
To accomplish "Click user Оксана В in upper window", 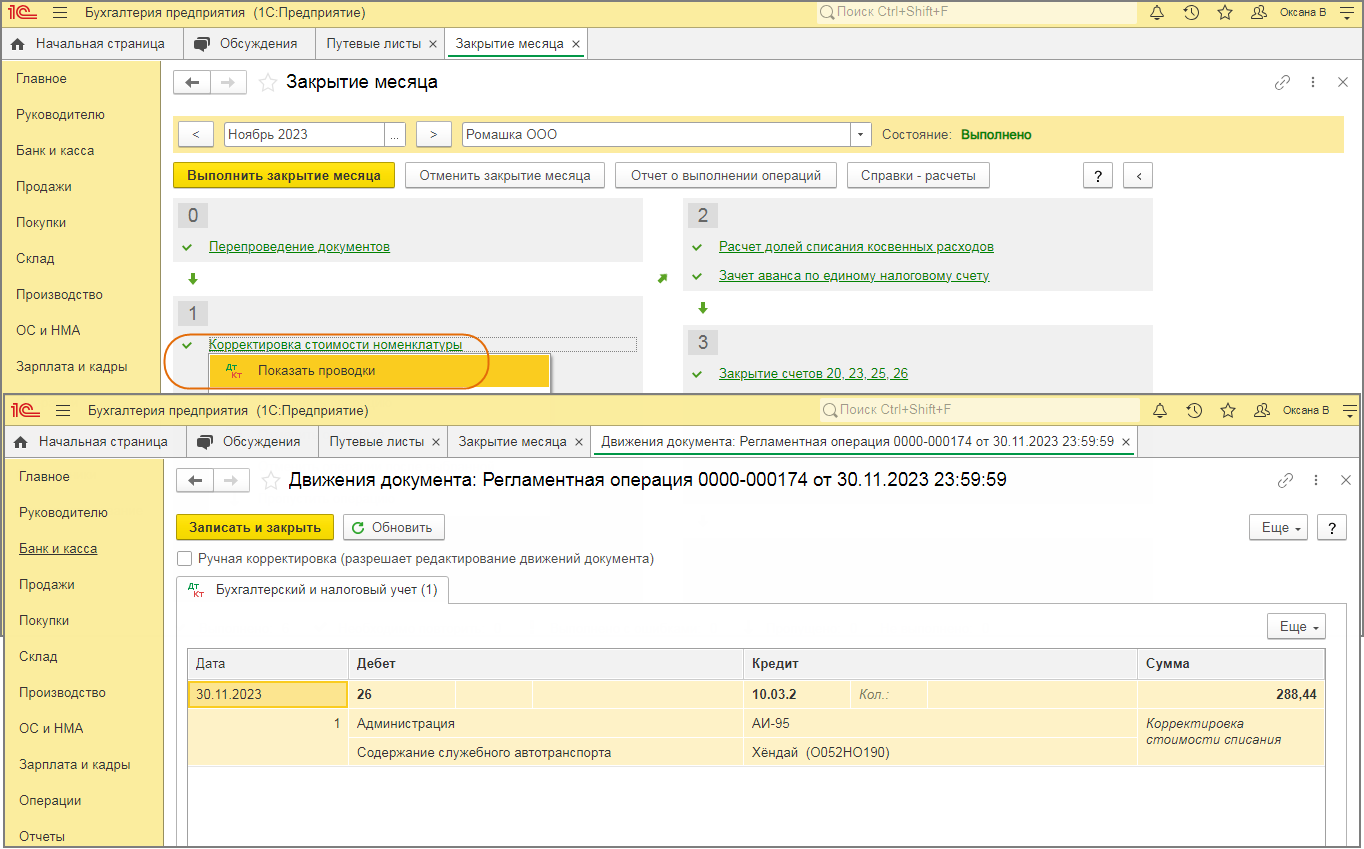I will tap(1289, 13).
